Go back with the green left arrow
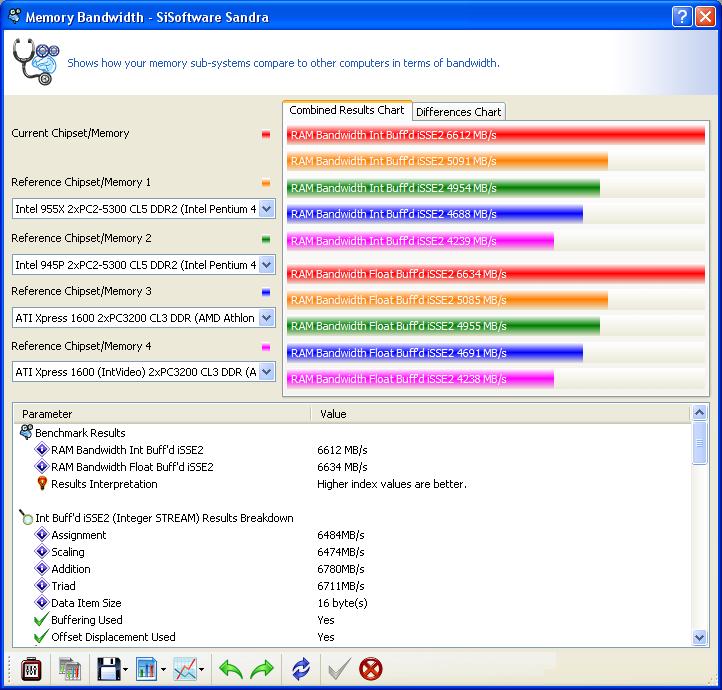The image size is (722, 690). (x=231, y=669)
